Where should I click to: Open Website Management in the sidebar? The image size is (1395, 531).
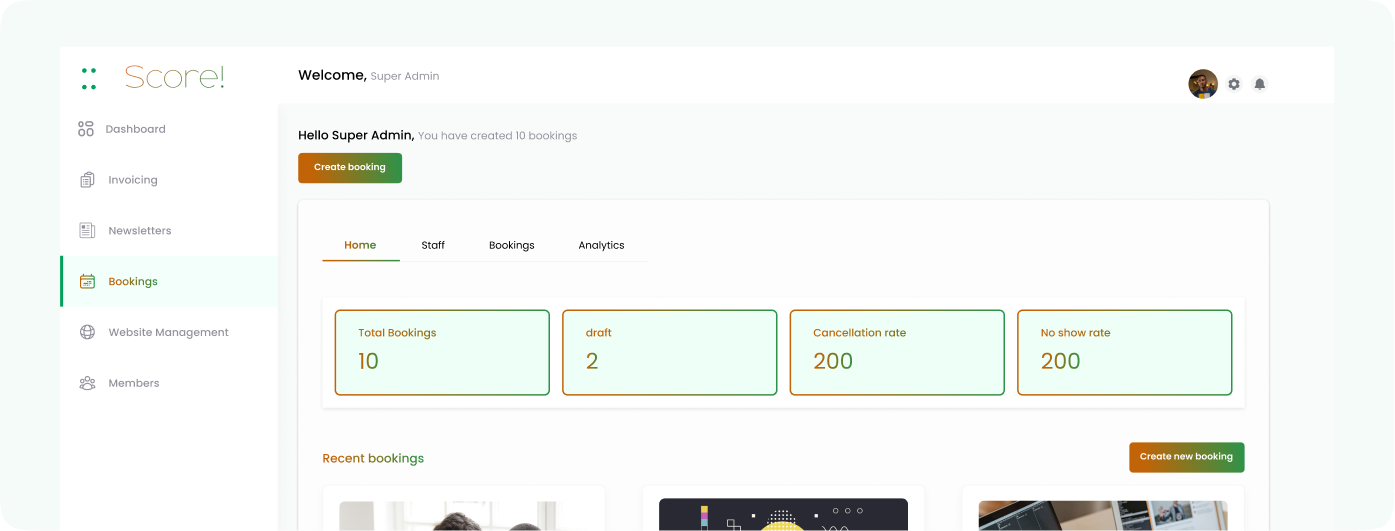click(169, 332)
